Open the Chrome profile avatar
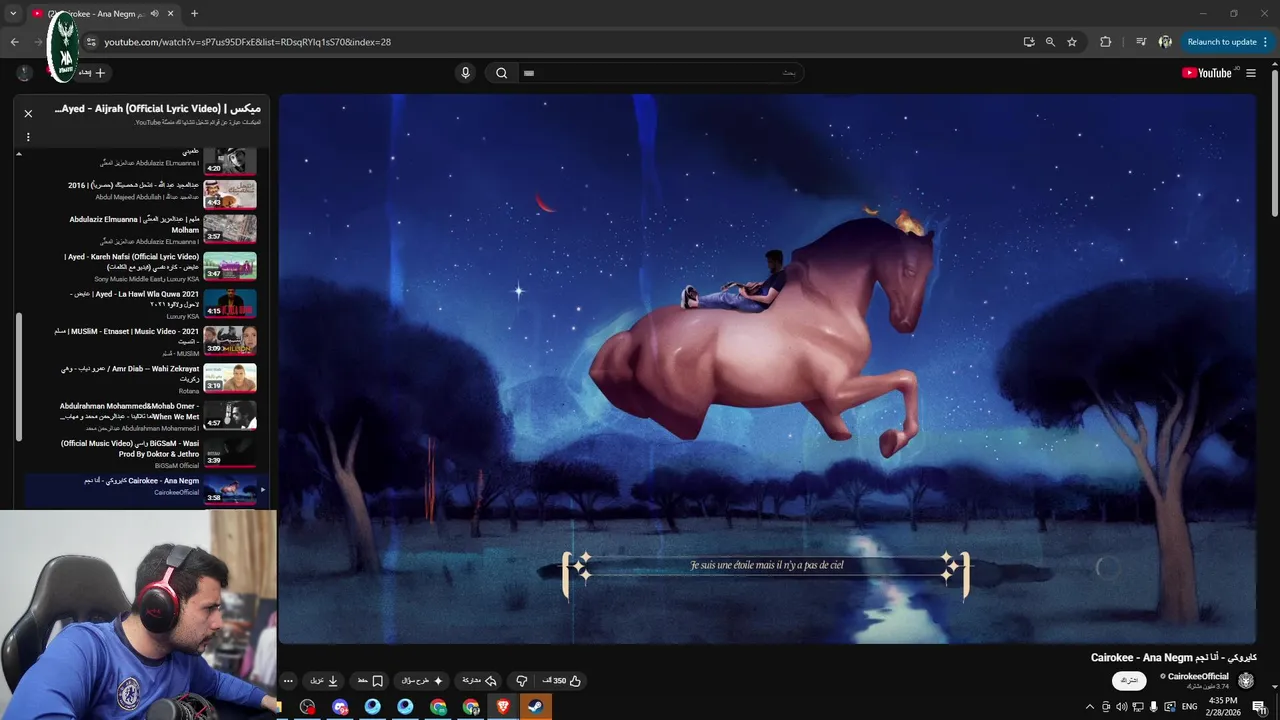This screenshot has width=1280, height=720. coord(1165,42)
